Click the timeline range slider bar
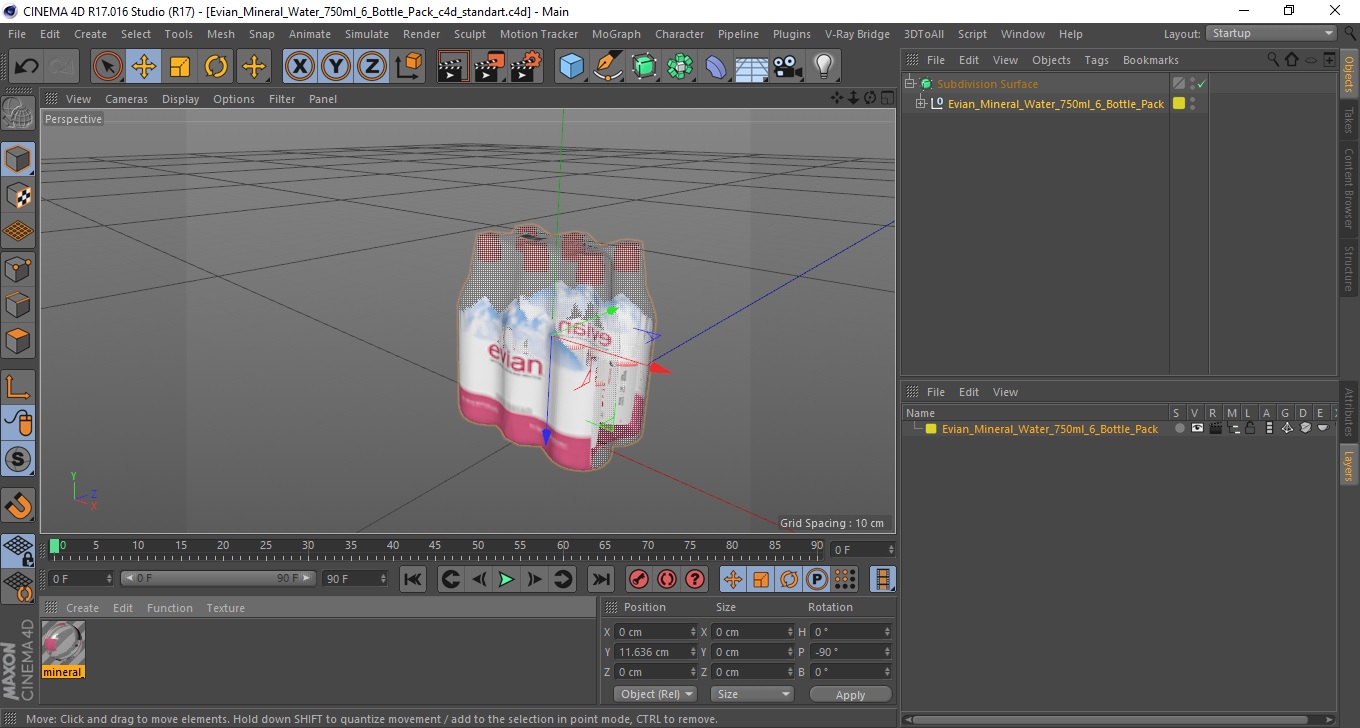Screen dimensions: 1360x728 pyautogui.click(x=219, y=578)
